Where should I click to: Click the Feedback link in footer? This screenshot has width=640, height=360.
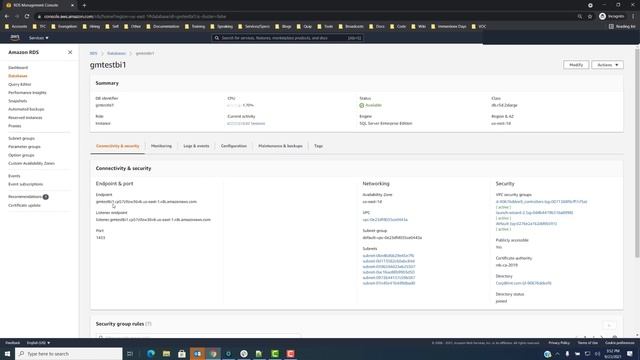12,343
